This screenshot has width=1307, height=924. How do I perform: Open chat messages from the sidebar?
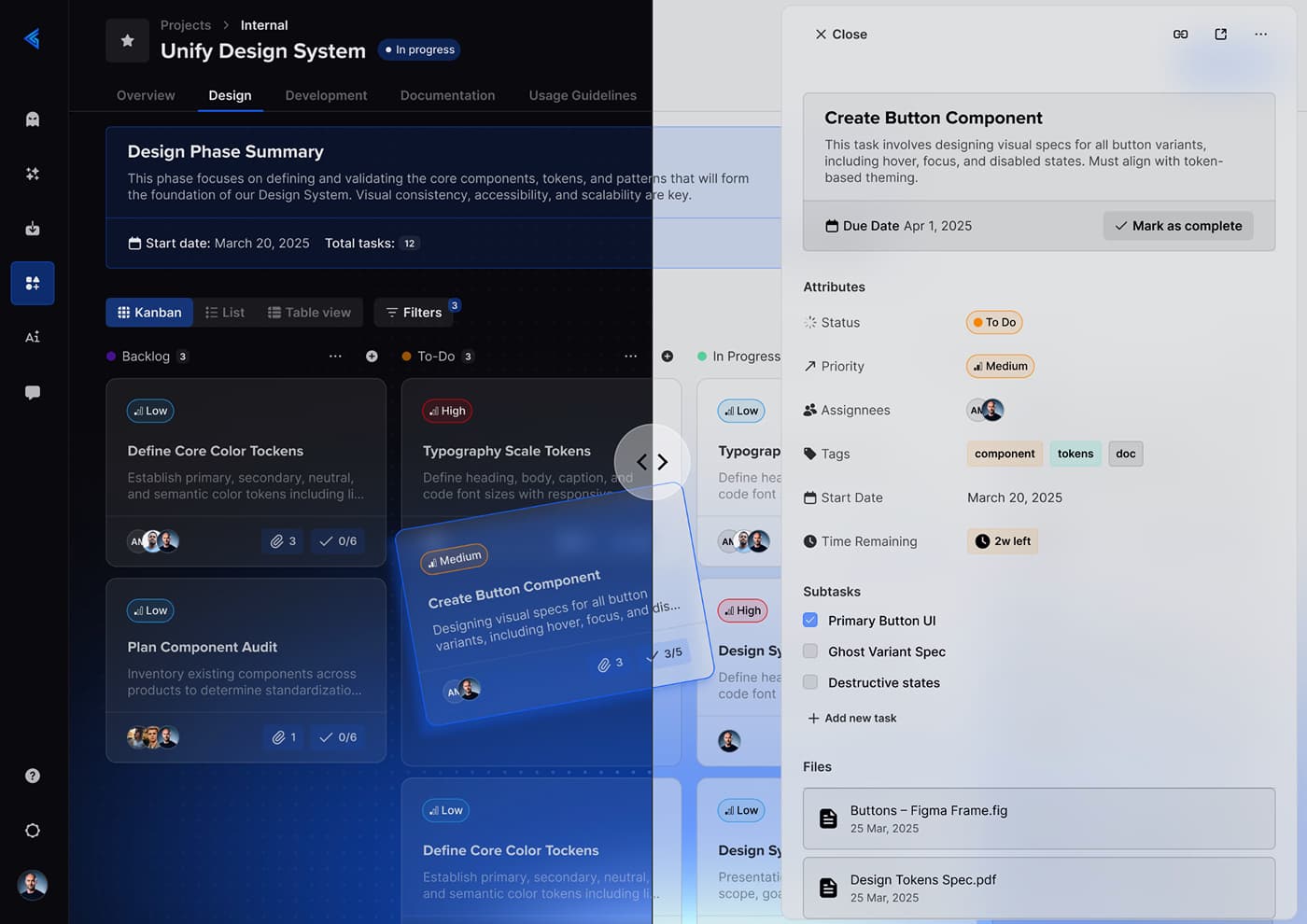(x=32, y=392)
